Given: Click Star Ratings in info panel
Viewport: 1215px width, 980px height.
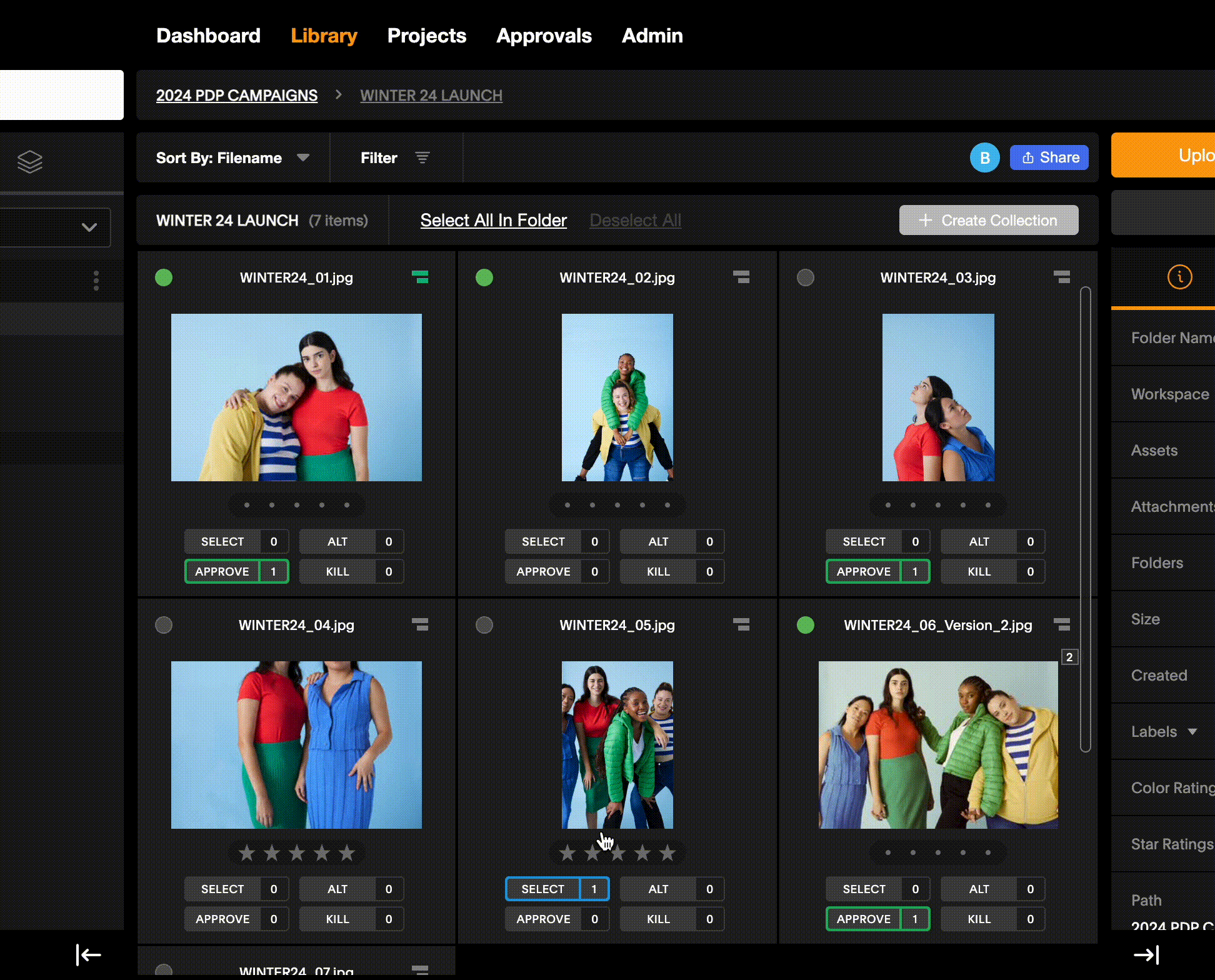Looking at the screenshot, I should pyautogui.click(x=1172, y=844).
